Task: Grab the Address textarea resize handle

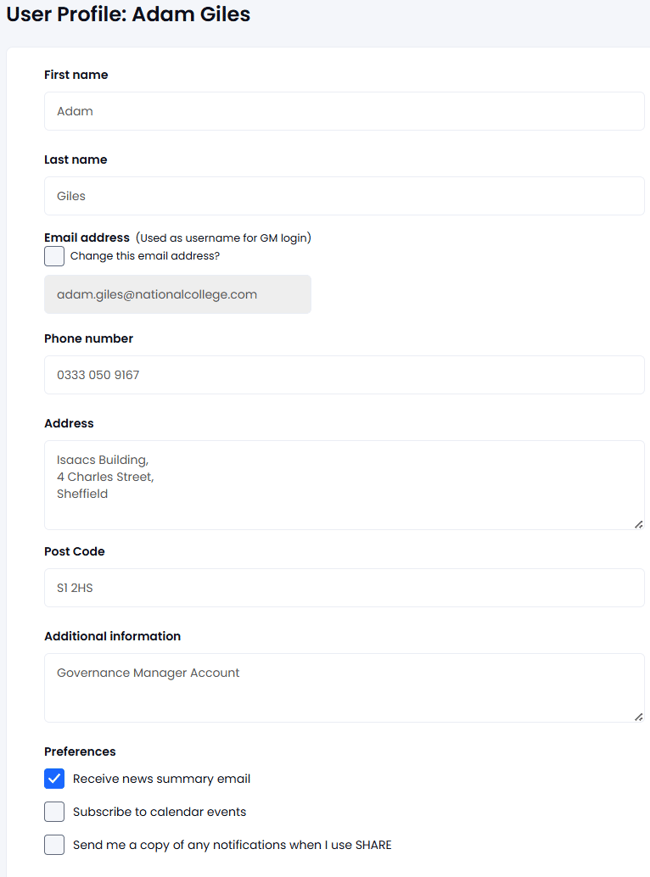Action: coord(638,524)
